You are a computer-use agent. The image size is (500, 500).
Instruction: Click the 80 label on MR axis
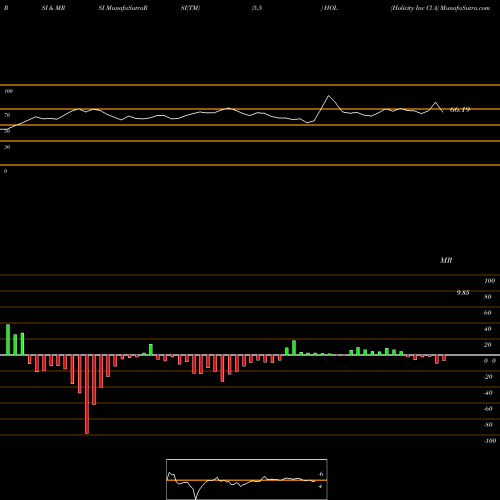click(488, 297)
